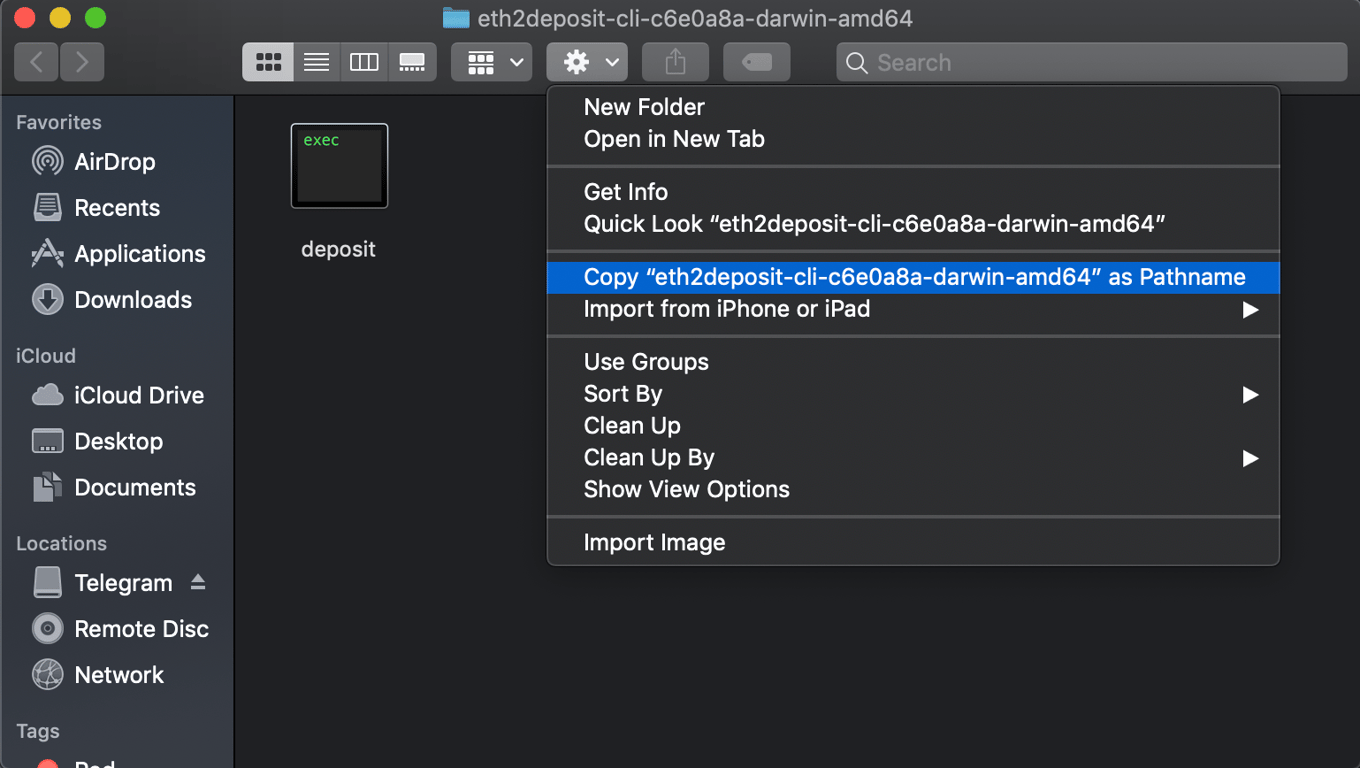Switch to column view in toolbar
Screen dimensions: 1360x768
[x=364, y=62]
